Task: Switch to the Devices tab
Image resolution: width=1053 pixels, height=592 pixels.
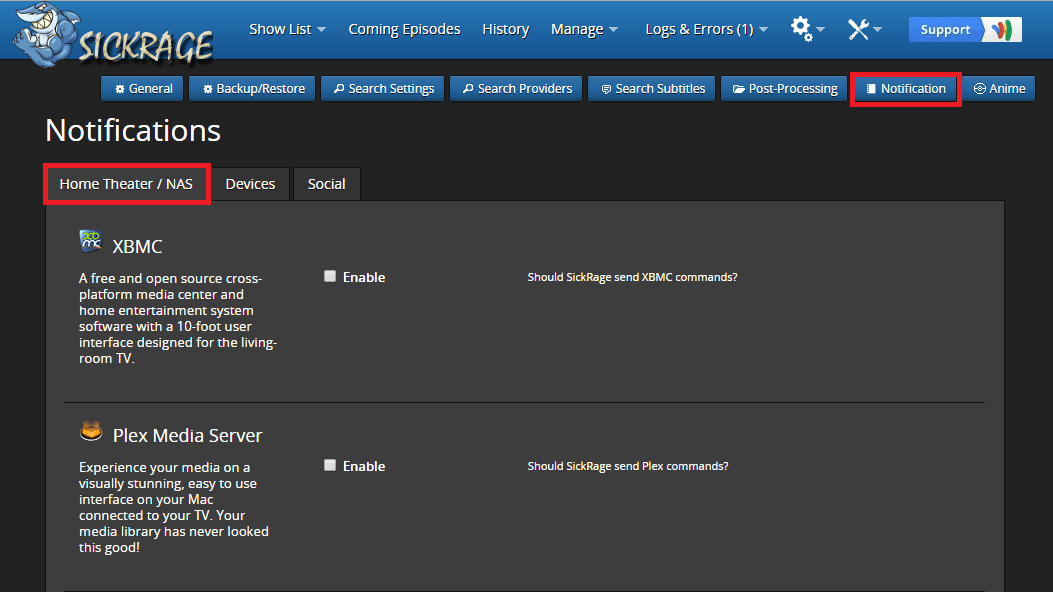Action: pyautogui.click(x=250, y=184)
